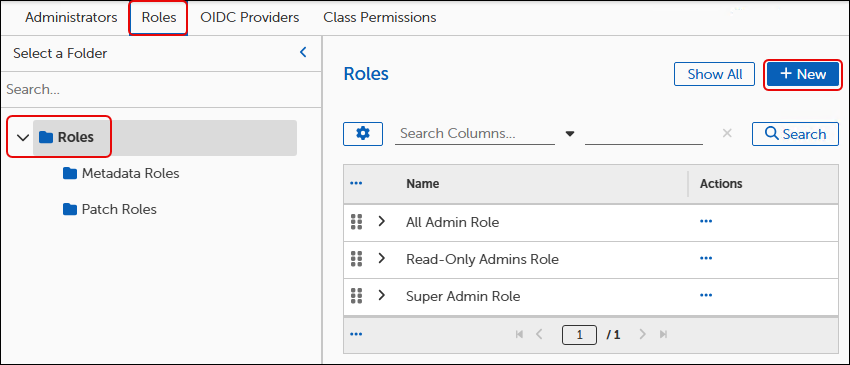The image size is (850, 365).
Task: Click the Metadata Roles folder icon
Action: (x=70, y=174)
